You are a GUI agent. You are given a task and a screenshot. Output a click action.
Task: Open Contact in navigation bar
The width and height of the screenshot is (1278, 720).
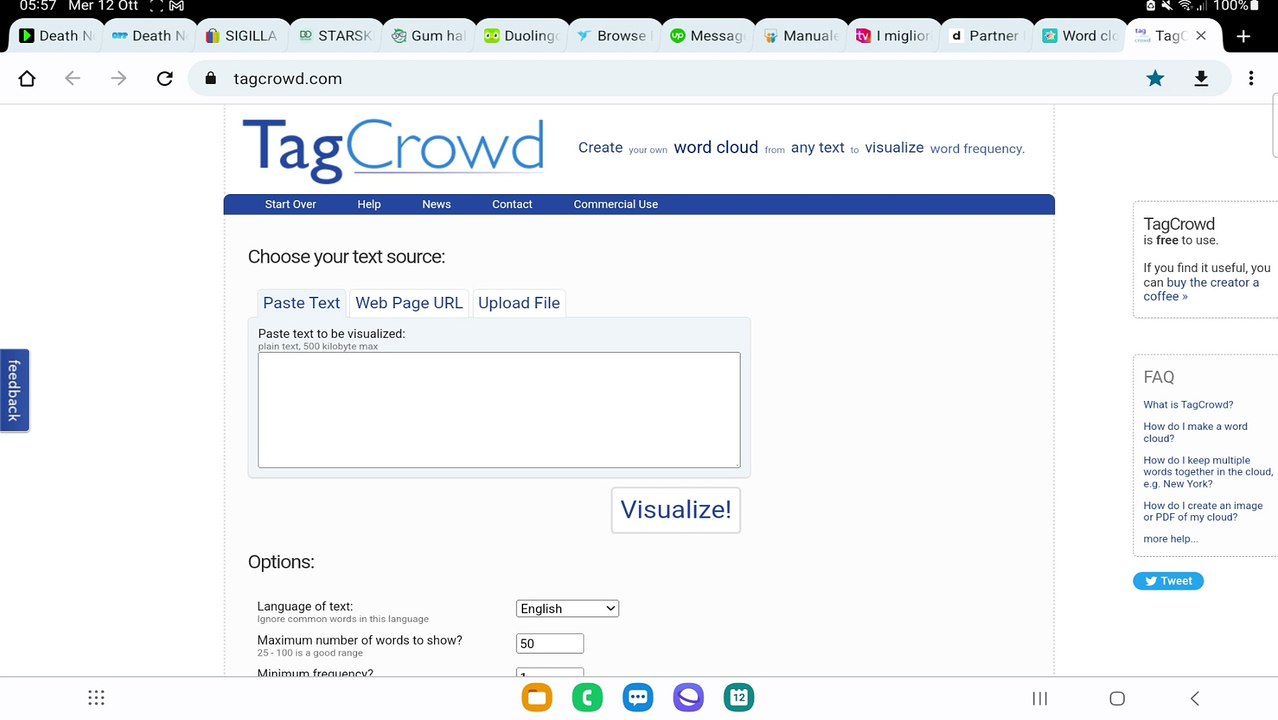pyautogui.click(x=512, y=204)
